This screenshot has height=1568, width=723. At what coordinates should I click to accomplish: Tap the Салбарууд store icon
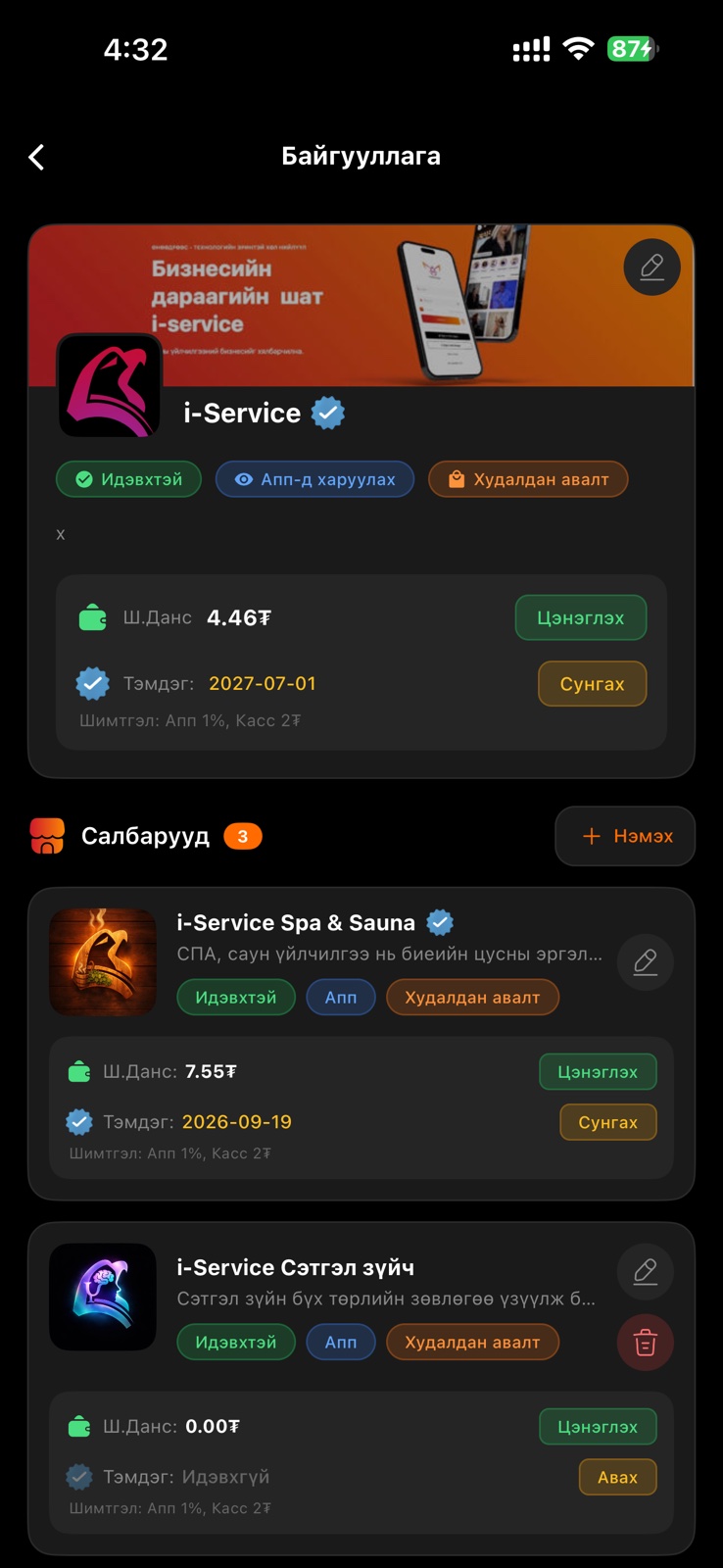(47, 836)
